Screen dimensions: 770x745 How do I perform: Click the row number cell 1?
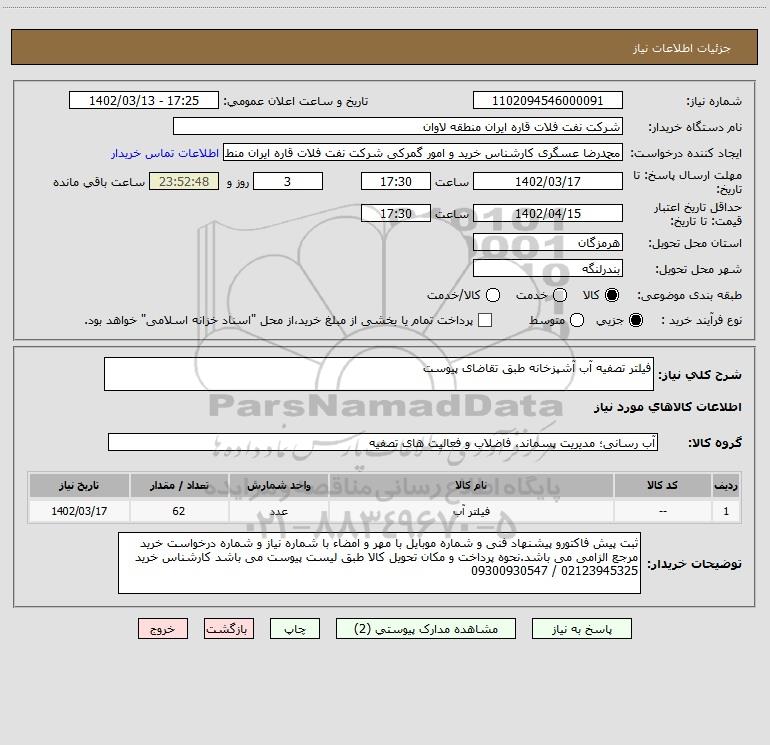point(726,511)
